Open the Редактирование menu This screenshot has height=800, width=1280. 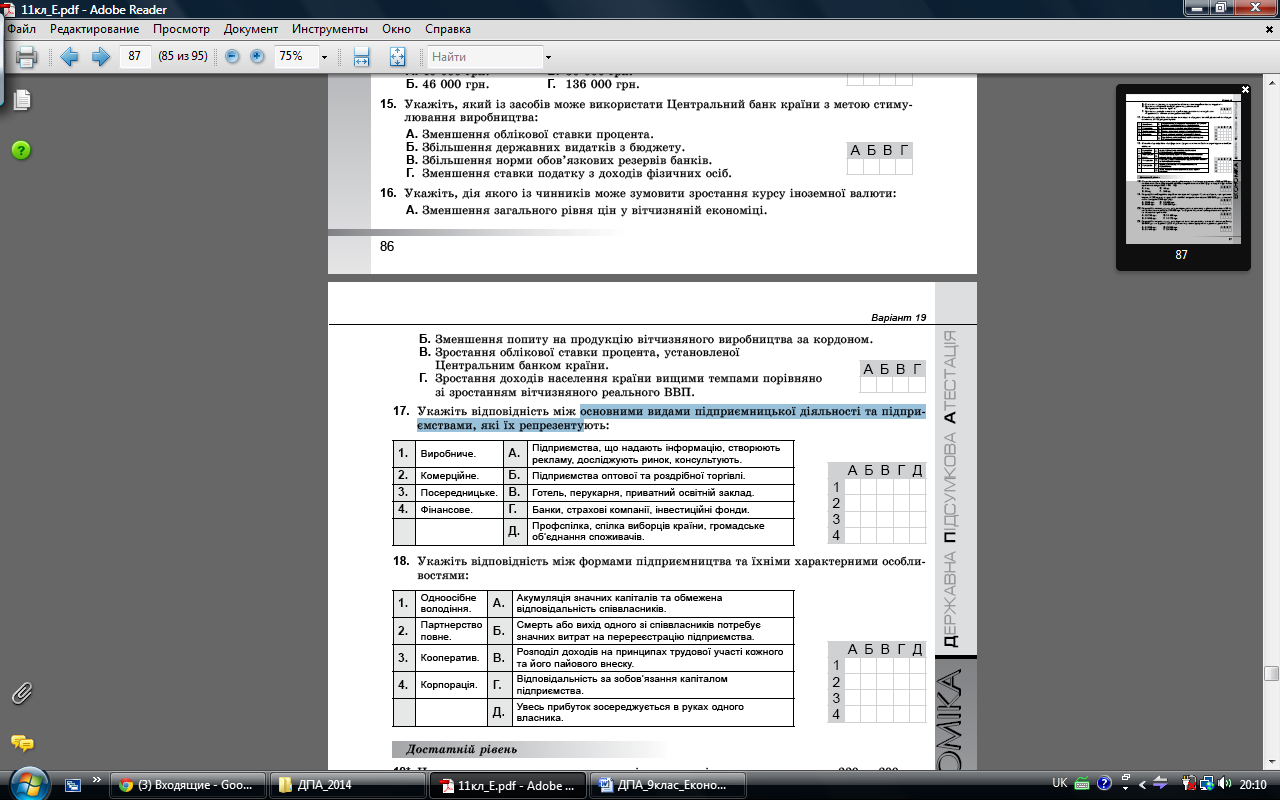click(x=92, y=30)
